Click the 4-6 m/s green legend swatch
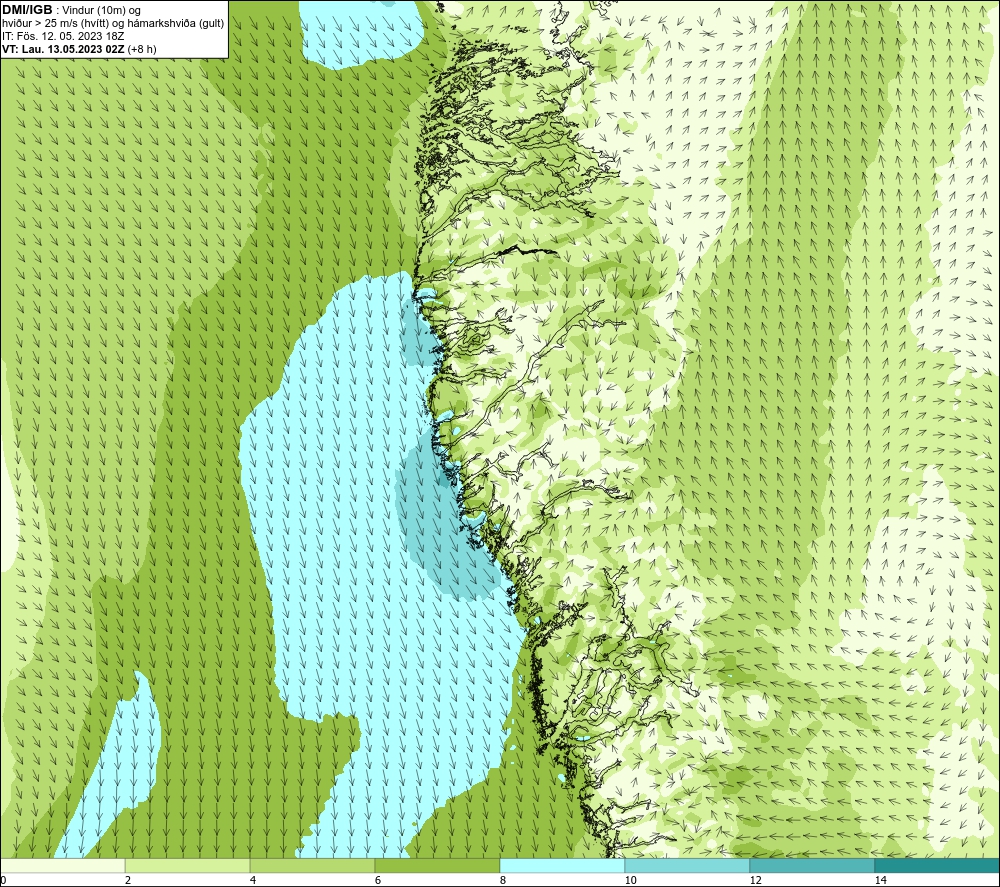1000x887 pixels. tap(312, 866)
